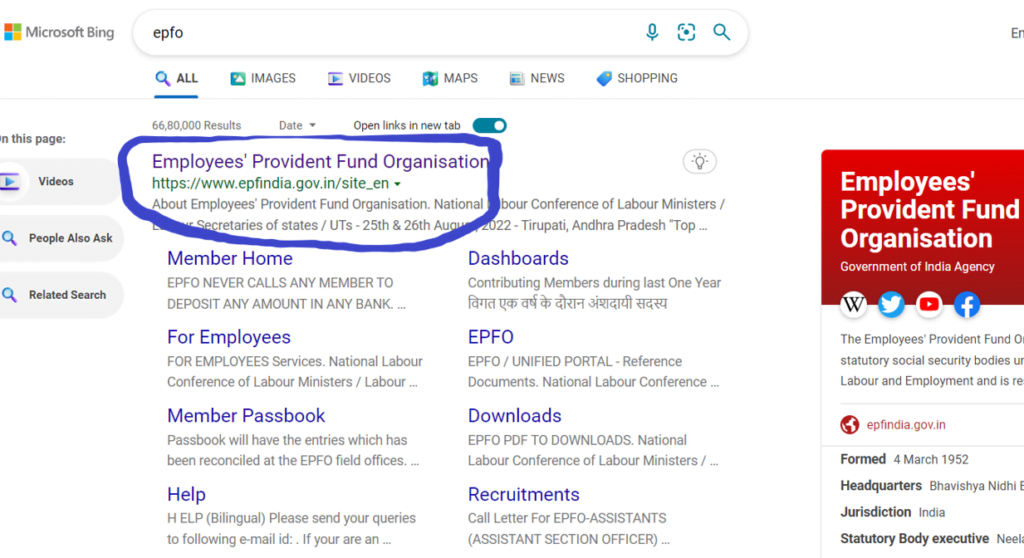Screen dimensions: 1024x558
Task: Switch to the IMAGES tab
Action: [263, 78]
